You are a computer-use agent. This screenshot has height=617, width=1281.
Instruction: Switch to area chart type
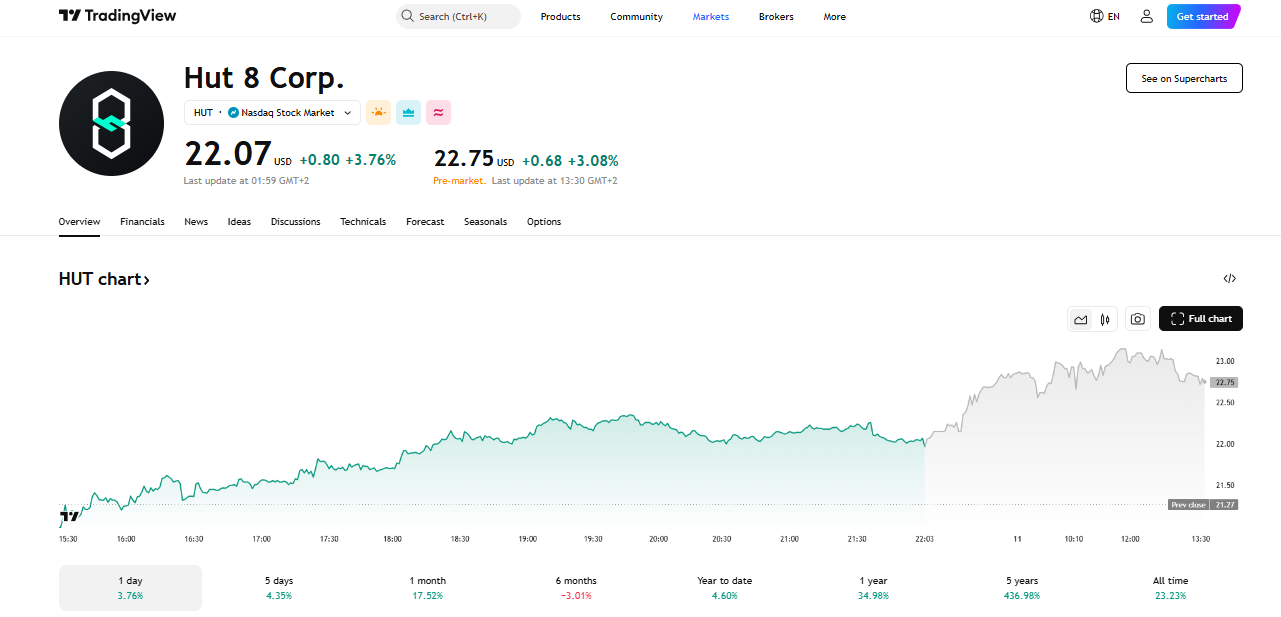click(x=1081, y=319)
